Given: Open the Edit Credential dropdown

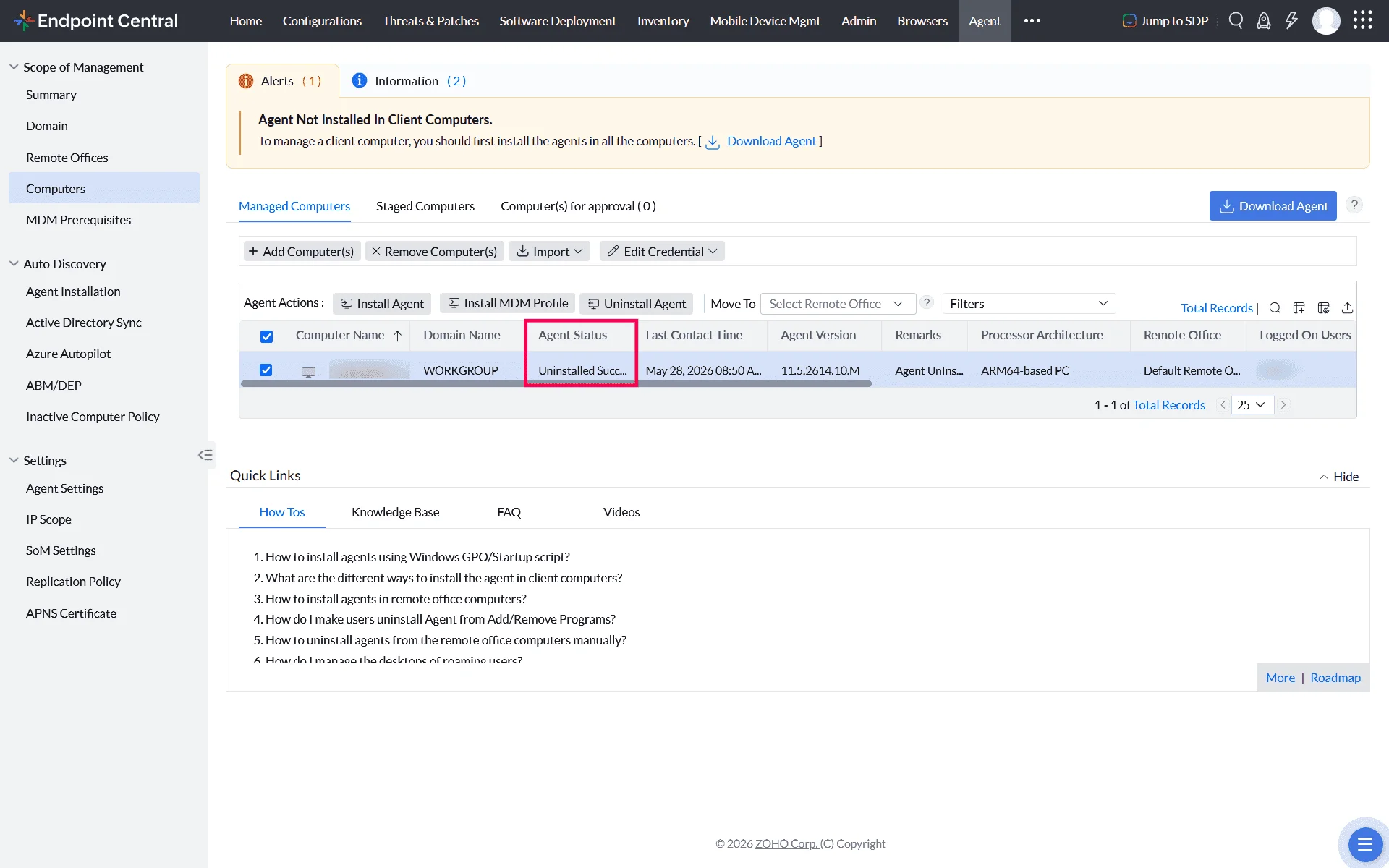Looking at the screenshot, I should (662, 251).
